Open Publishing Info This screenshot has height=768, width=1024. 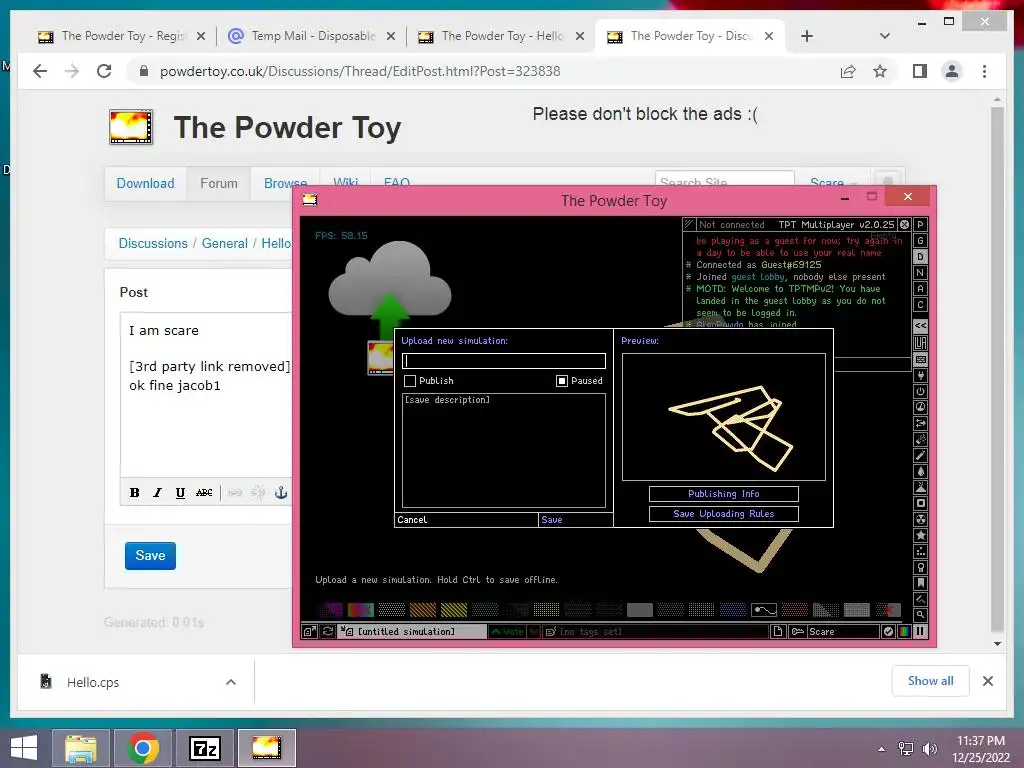(724, 494)
